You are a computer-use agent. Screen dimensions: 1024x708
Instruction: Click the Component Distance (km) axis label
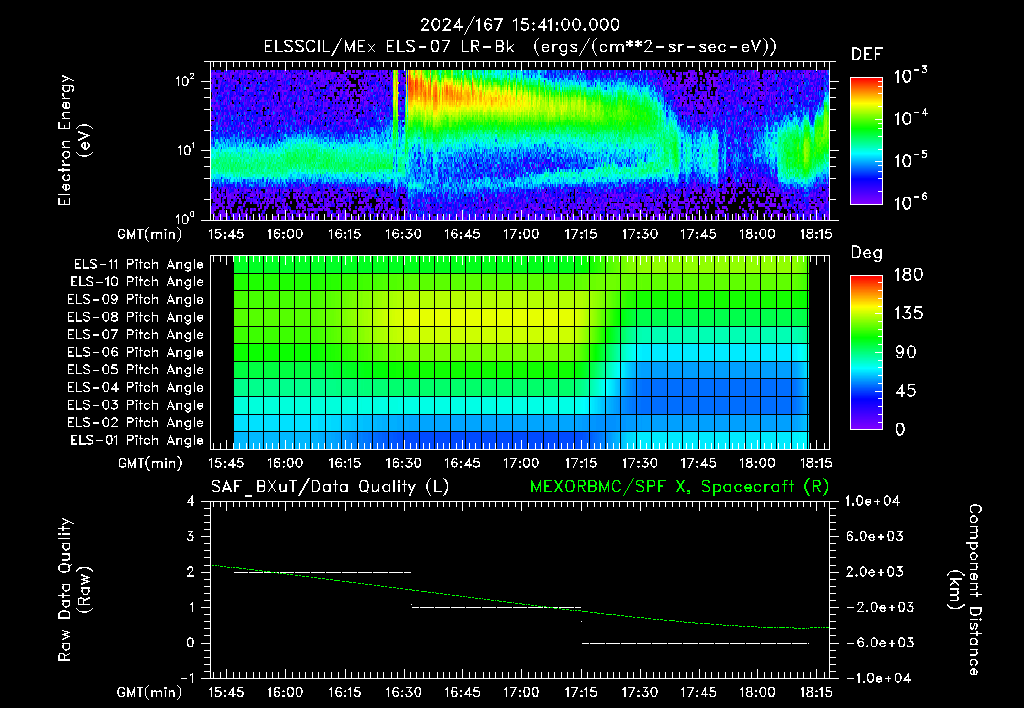click(x=965, y=589)
